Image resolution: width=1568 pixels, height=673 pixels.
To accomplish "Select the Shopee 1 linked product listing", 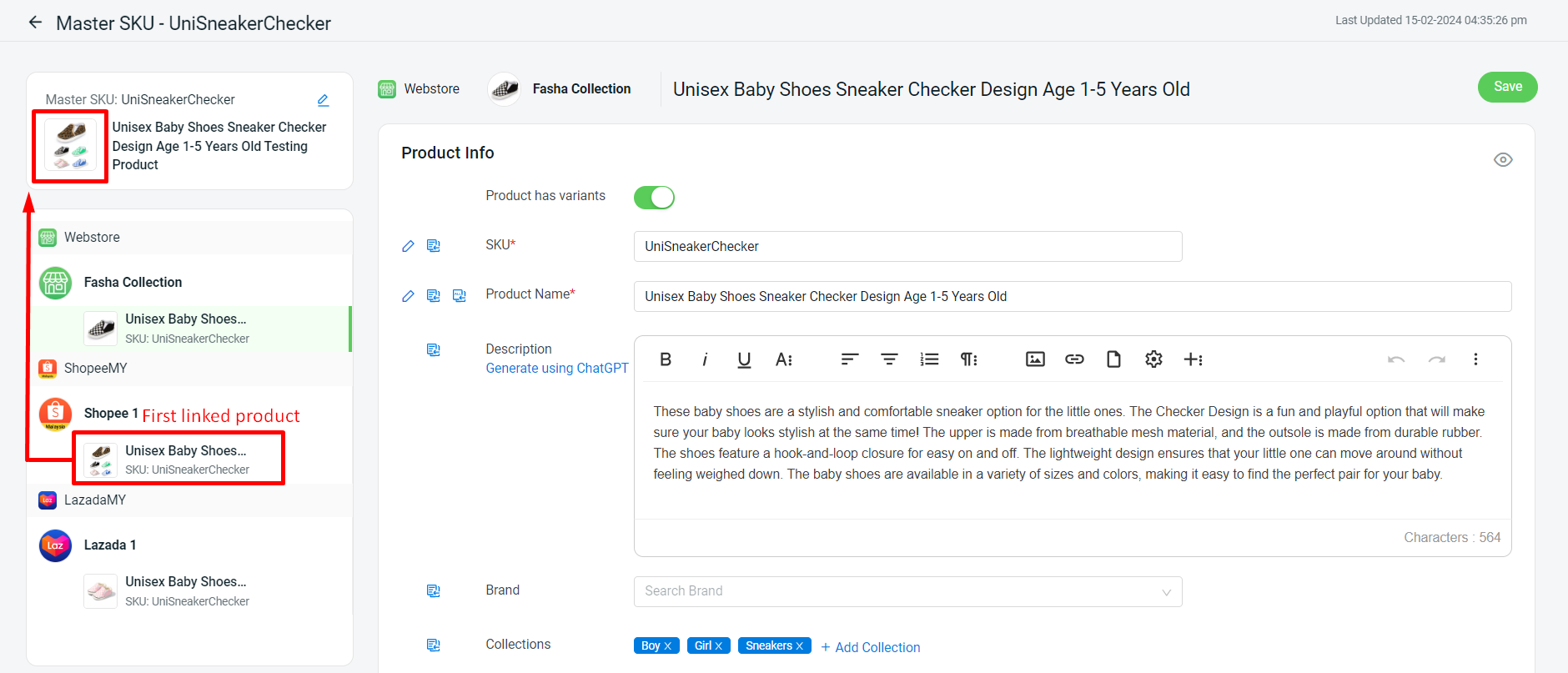I will [186, 459].
